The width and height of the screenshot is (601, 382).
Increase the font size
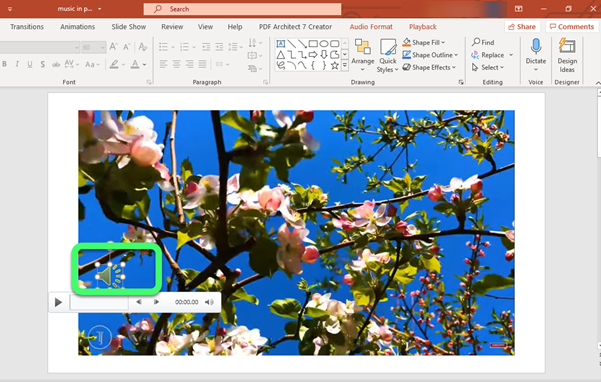click(113, 47)
